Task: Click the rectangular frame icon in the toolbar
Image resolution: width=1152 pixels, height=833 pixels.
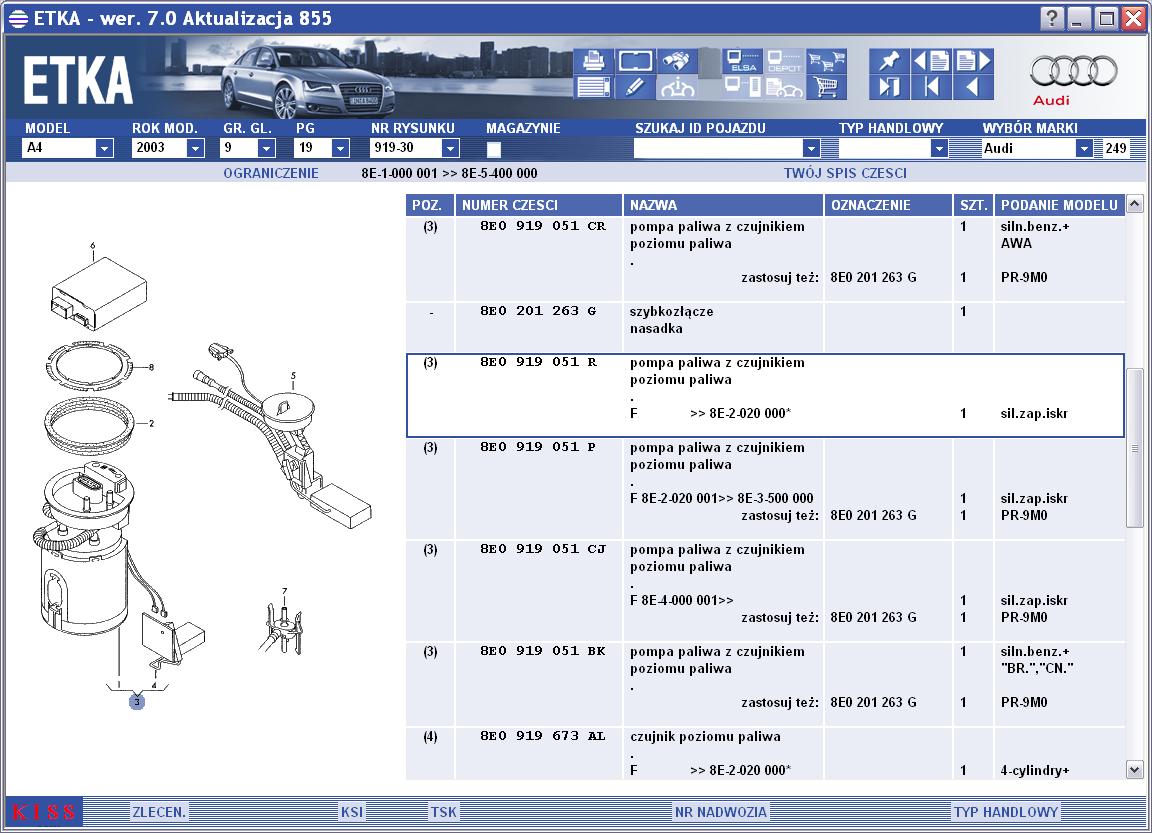Action: point(636,61)
